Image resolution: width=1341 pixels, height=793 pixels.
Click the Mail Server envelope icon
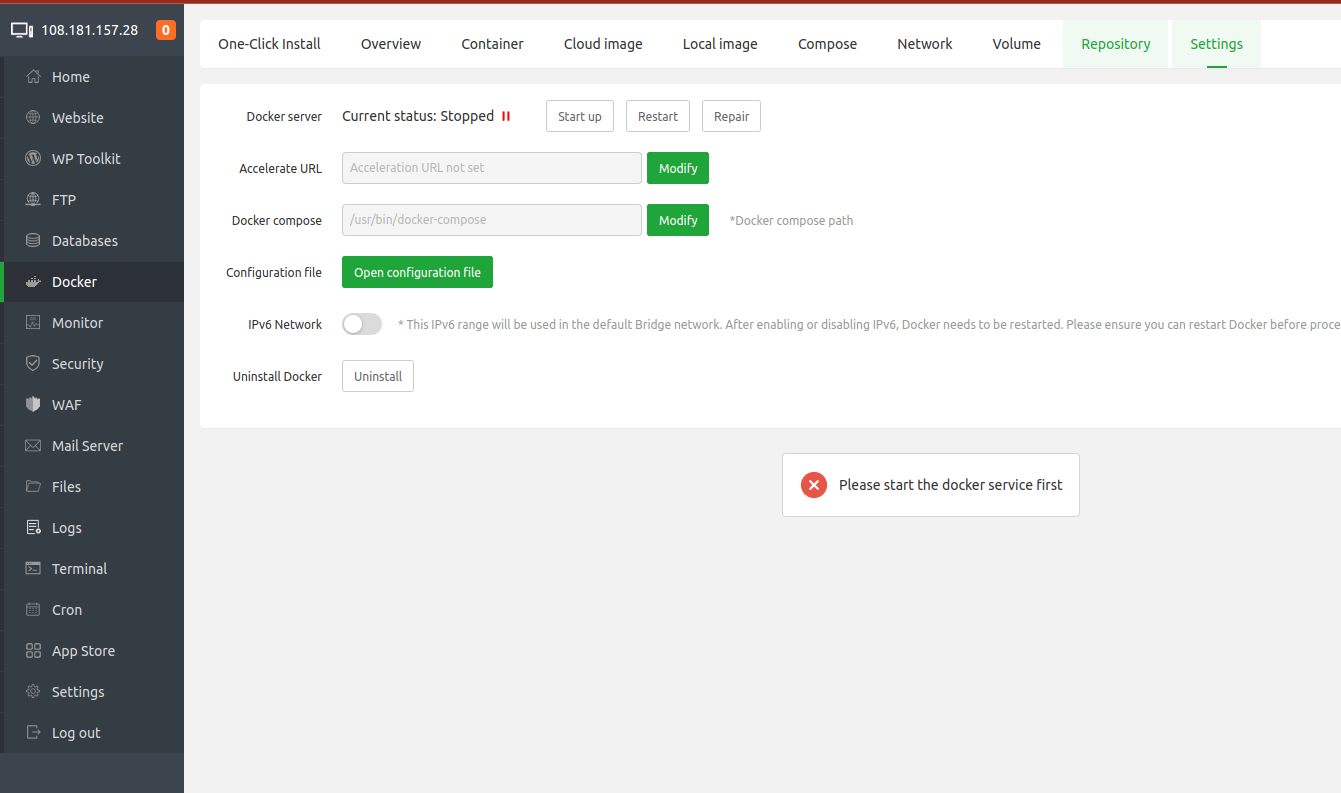[x=33, y=446]
